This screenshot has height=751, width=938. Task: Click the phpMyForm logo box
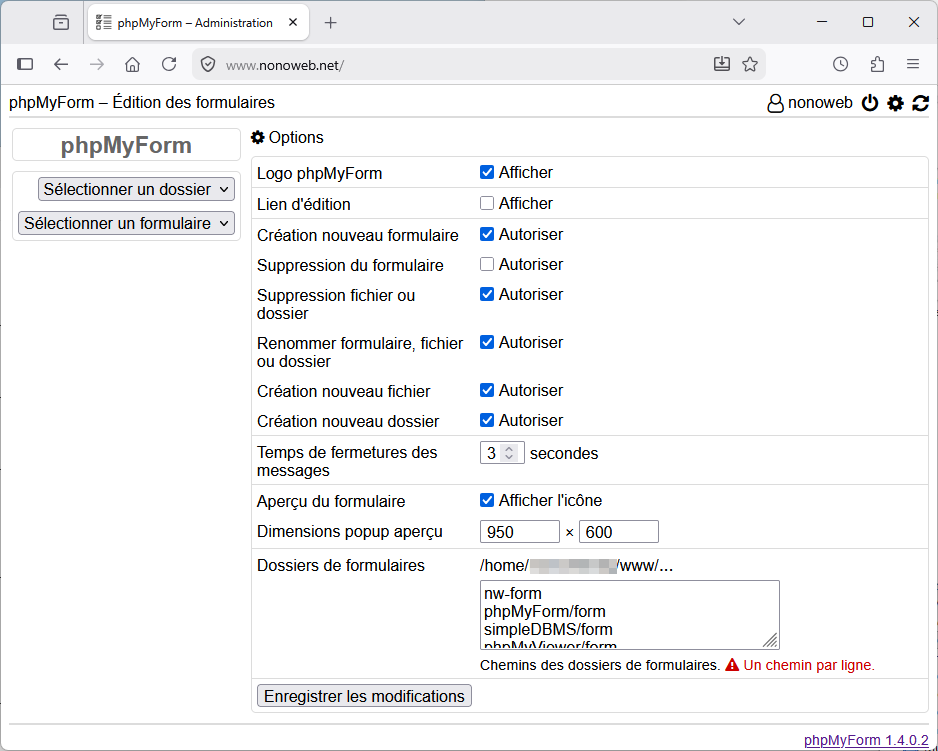point(126,145)
